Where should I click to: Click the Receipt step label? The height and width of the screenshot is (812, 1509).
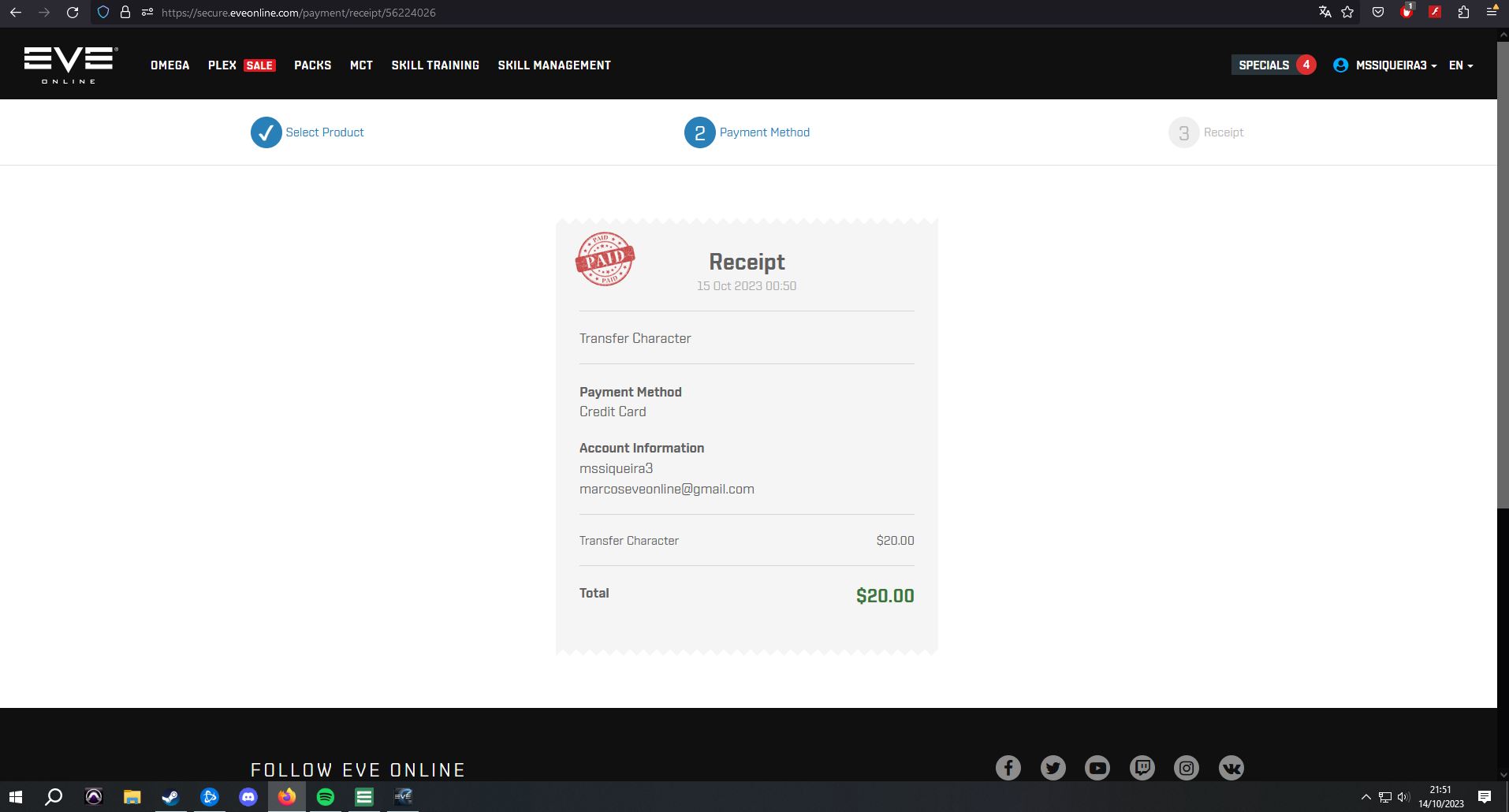click(x=1224, y=132)
